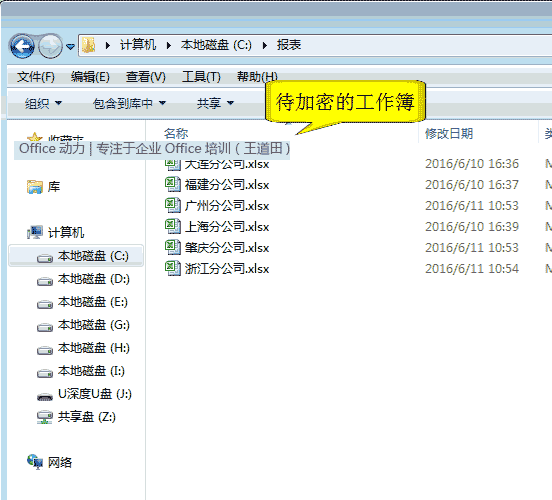Click the drive icon of 本地磁盘 (I:)
552x500 pixels.
coord(45,373)
